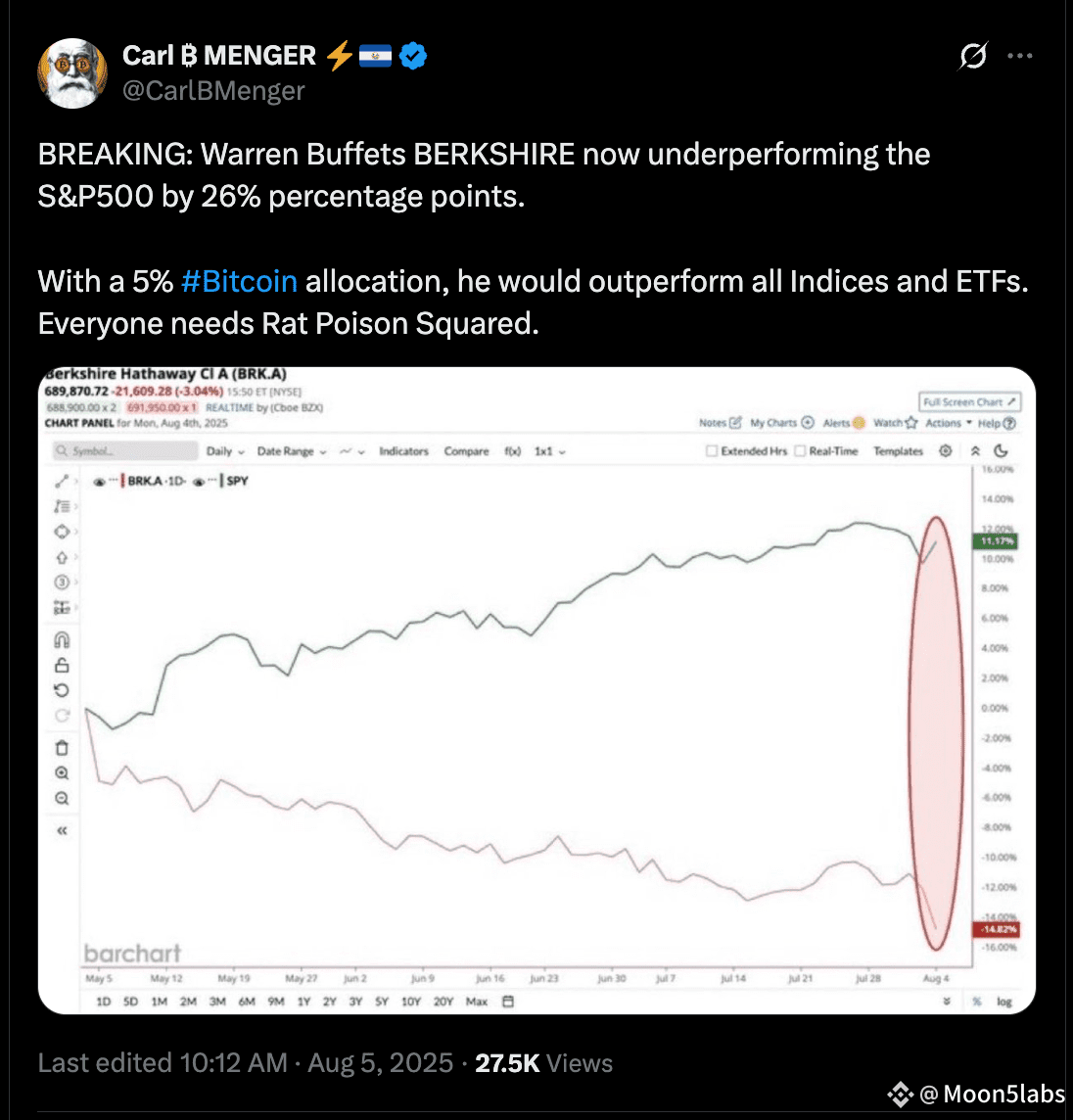1073x1120 pixels.
Task: Open the Compare menu
Action: click(466, 451)
